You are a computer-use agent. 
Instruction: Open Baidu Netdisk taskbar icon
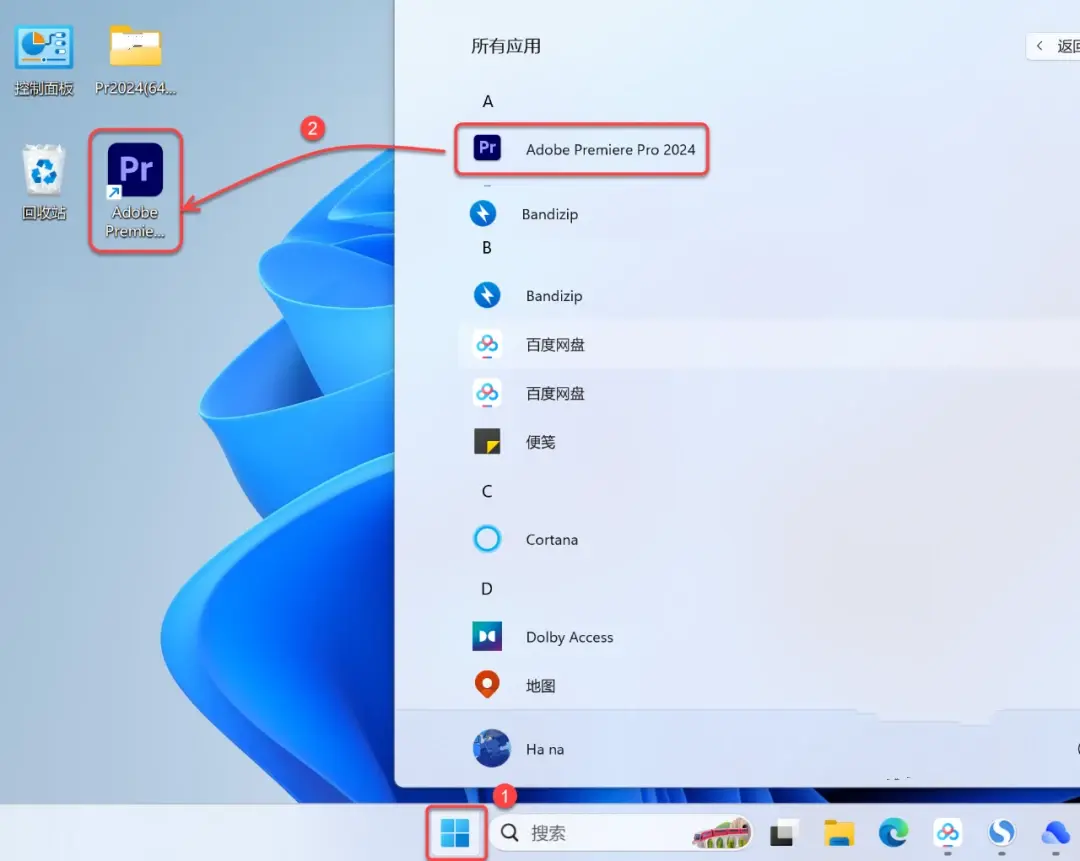(948, 833)
